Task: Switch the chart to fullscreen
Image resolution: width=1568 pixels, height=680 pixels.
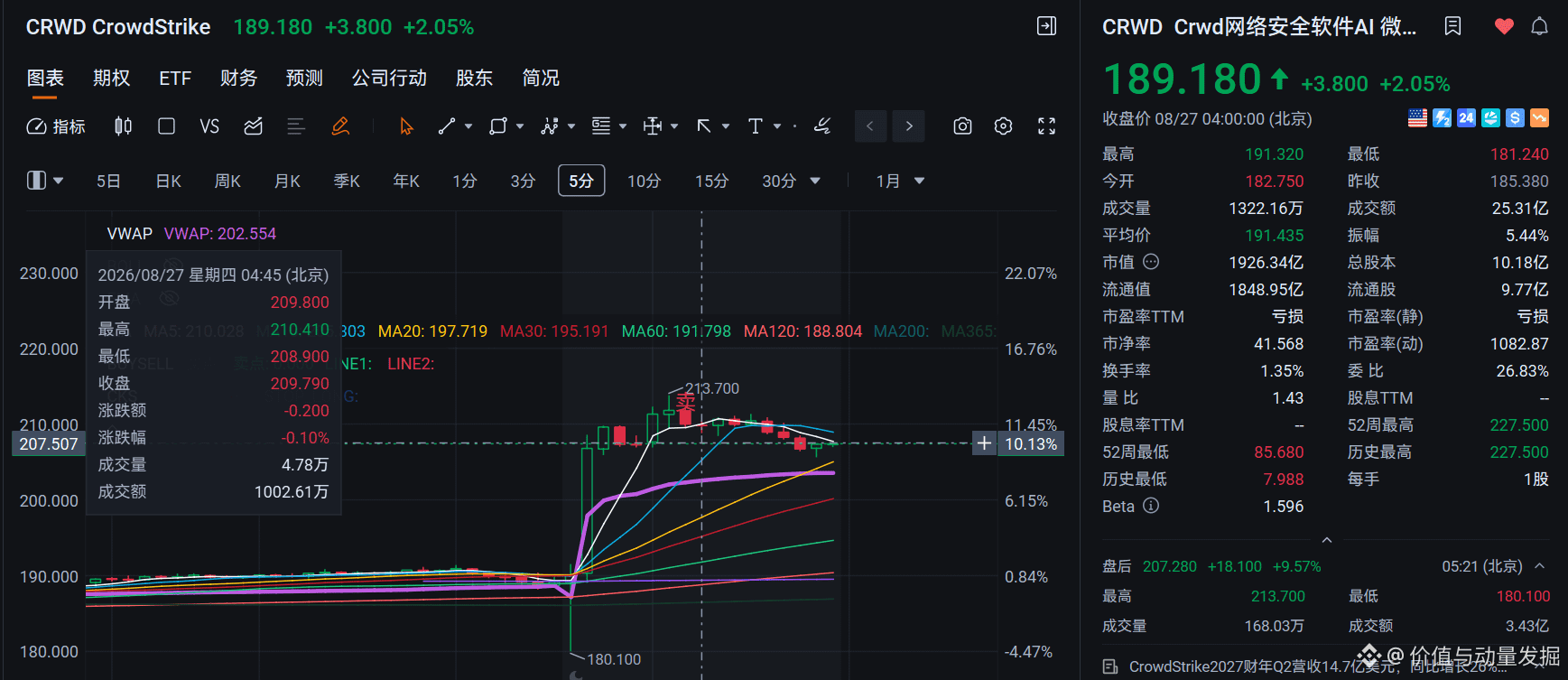Action: (1046, 126)
